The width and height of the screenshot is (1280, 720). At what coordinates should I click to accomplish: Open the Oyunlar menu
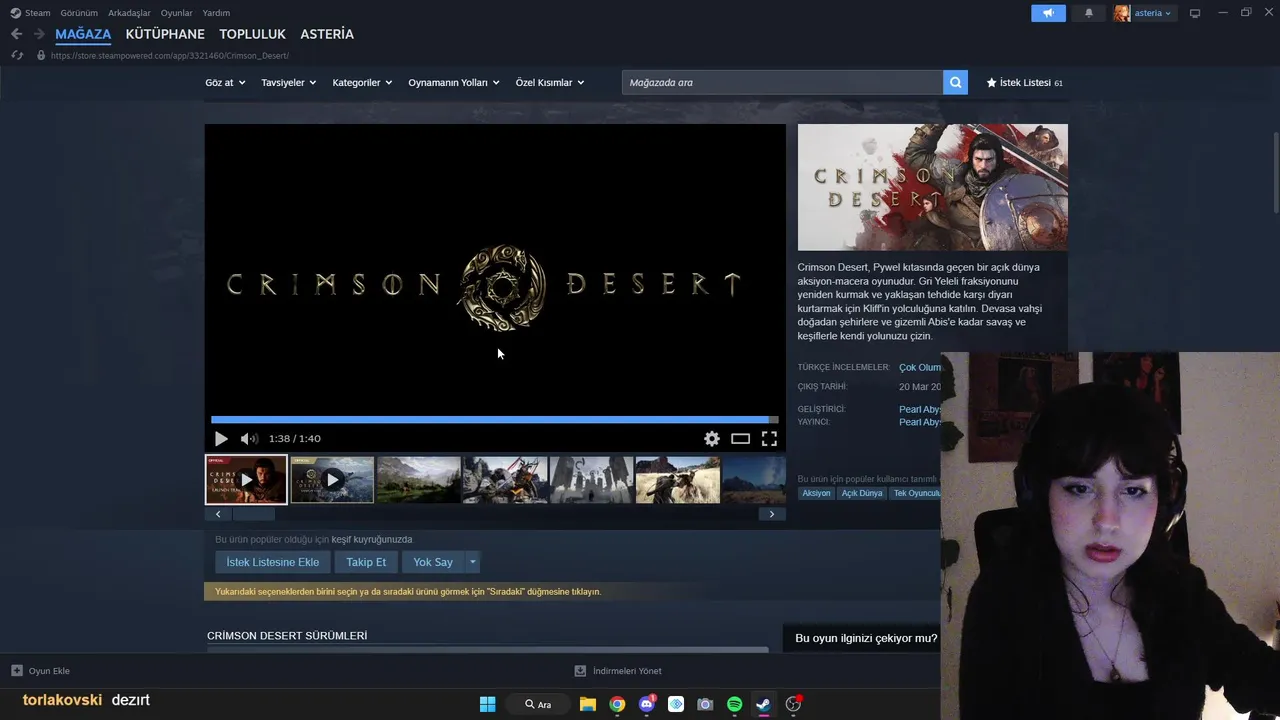point(177,13)
